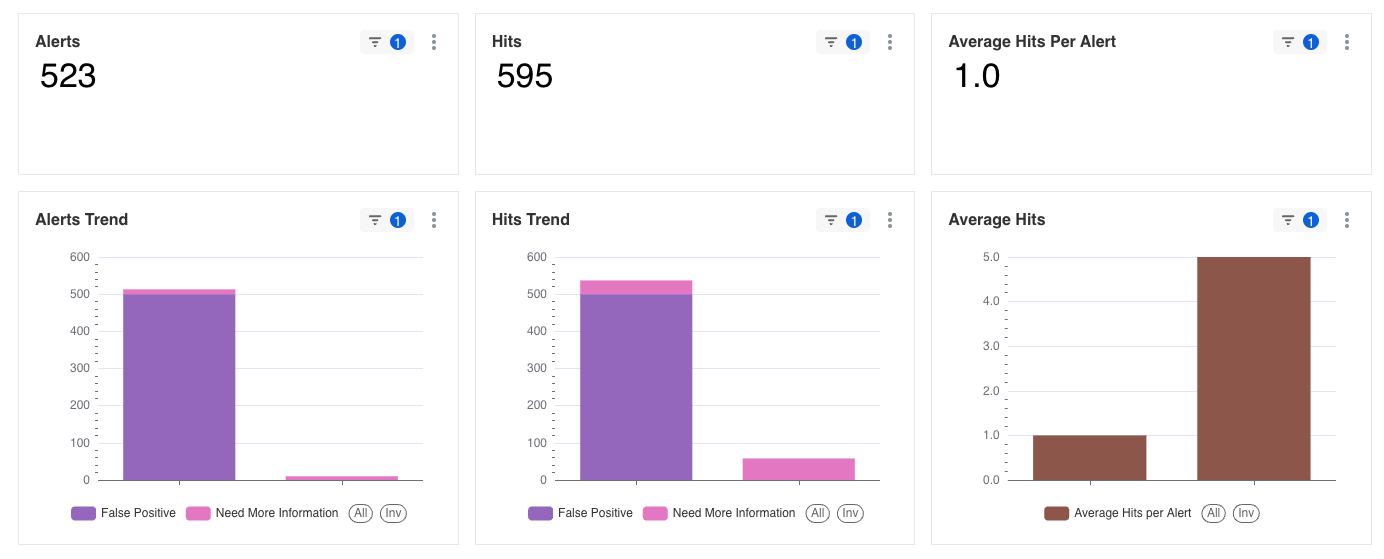Image resolution: width=1384 pixels, height=559 pixels.
Task: Open three-dot menu on Hits card
Action: 889,42
